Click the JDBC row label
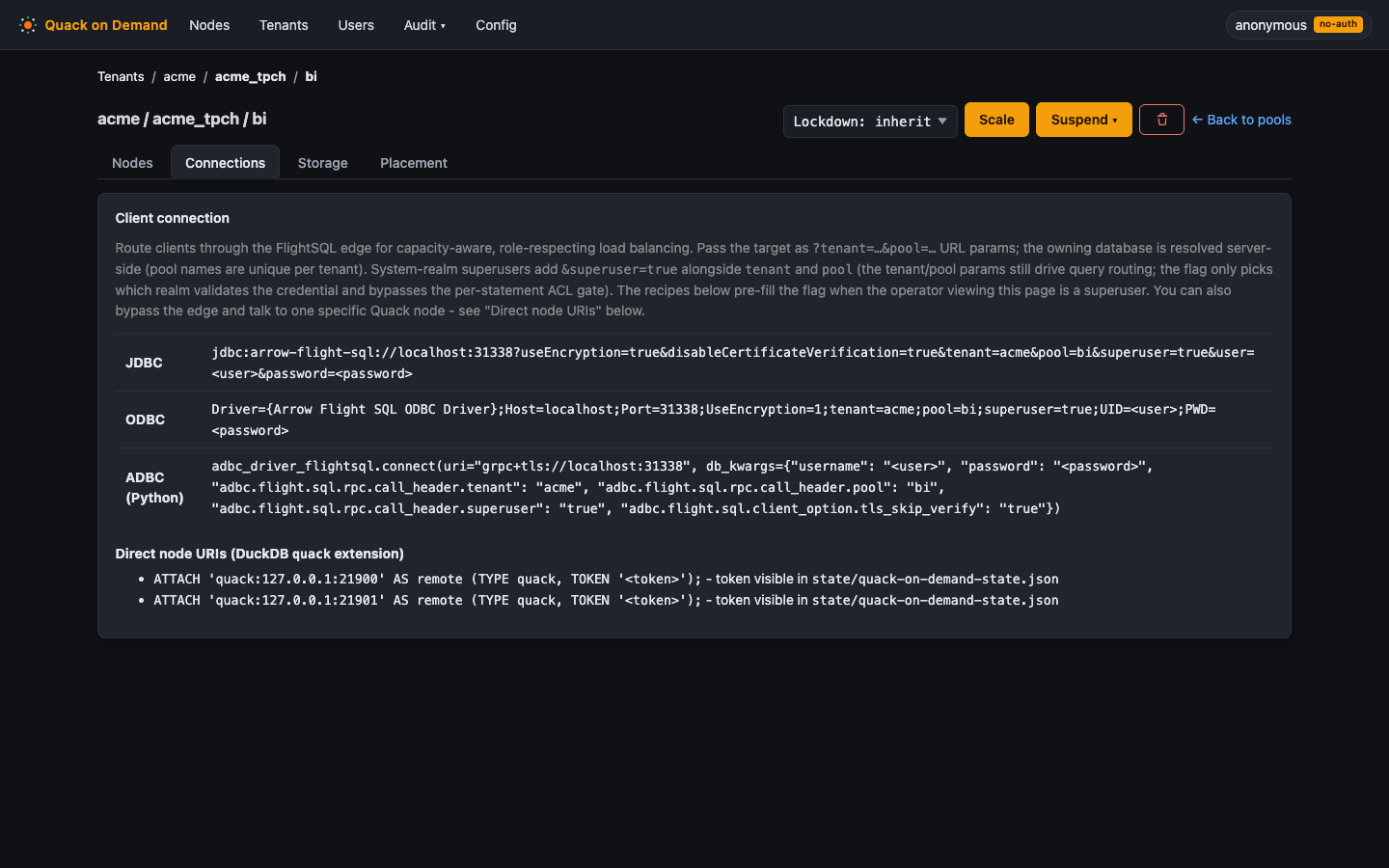This screenshot has height=868, width=1389. click(144, 363)
